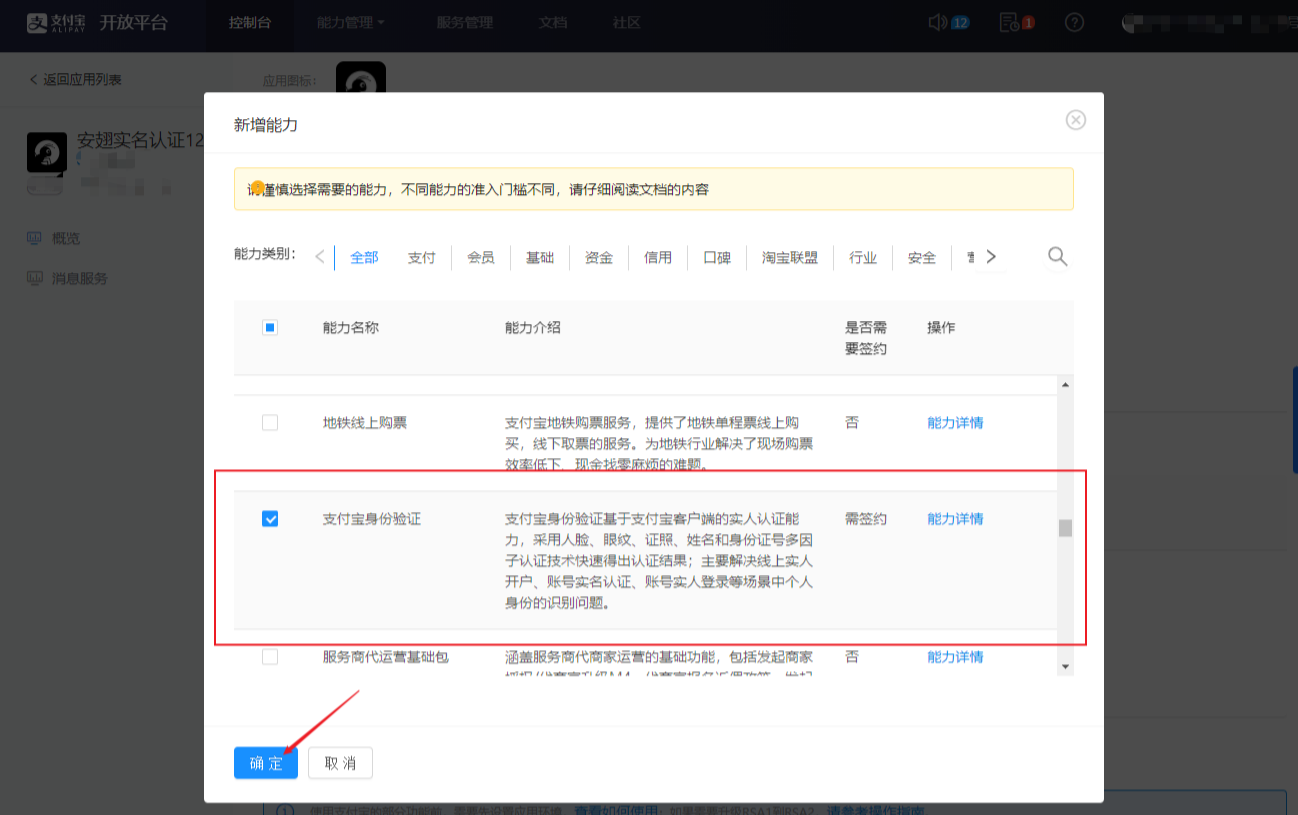
Task: Select the 全部 category tab
Action: [364, 258]
